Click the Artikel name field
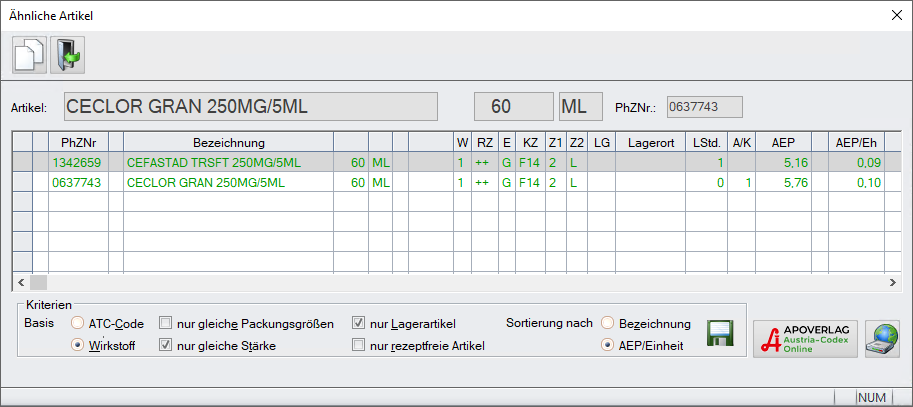Viewport: 913px width, 407px height. tap(250, 107)
